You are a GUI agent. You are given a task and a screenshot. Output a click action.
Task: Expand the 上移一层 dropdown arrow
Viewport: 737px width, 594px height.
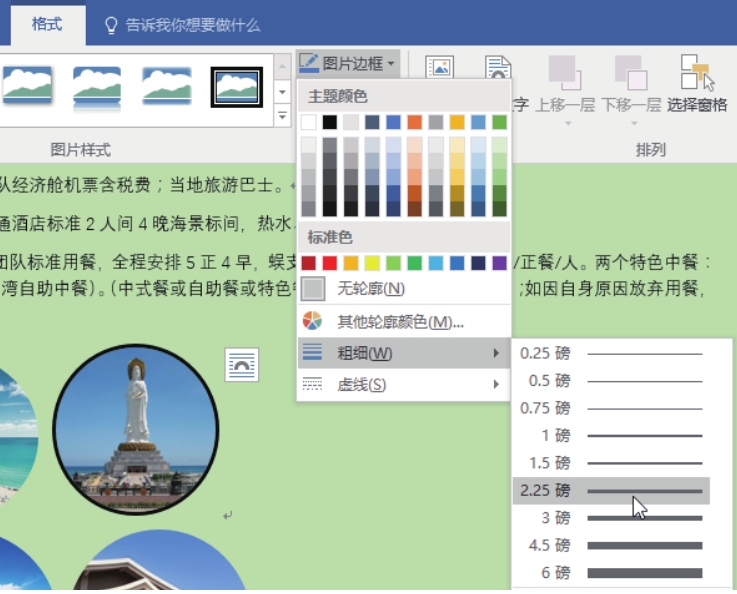click(568, 124)
